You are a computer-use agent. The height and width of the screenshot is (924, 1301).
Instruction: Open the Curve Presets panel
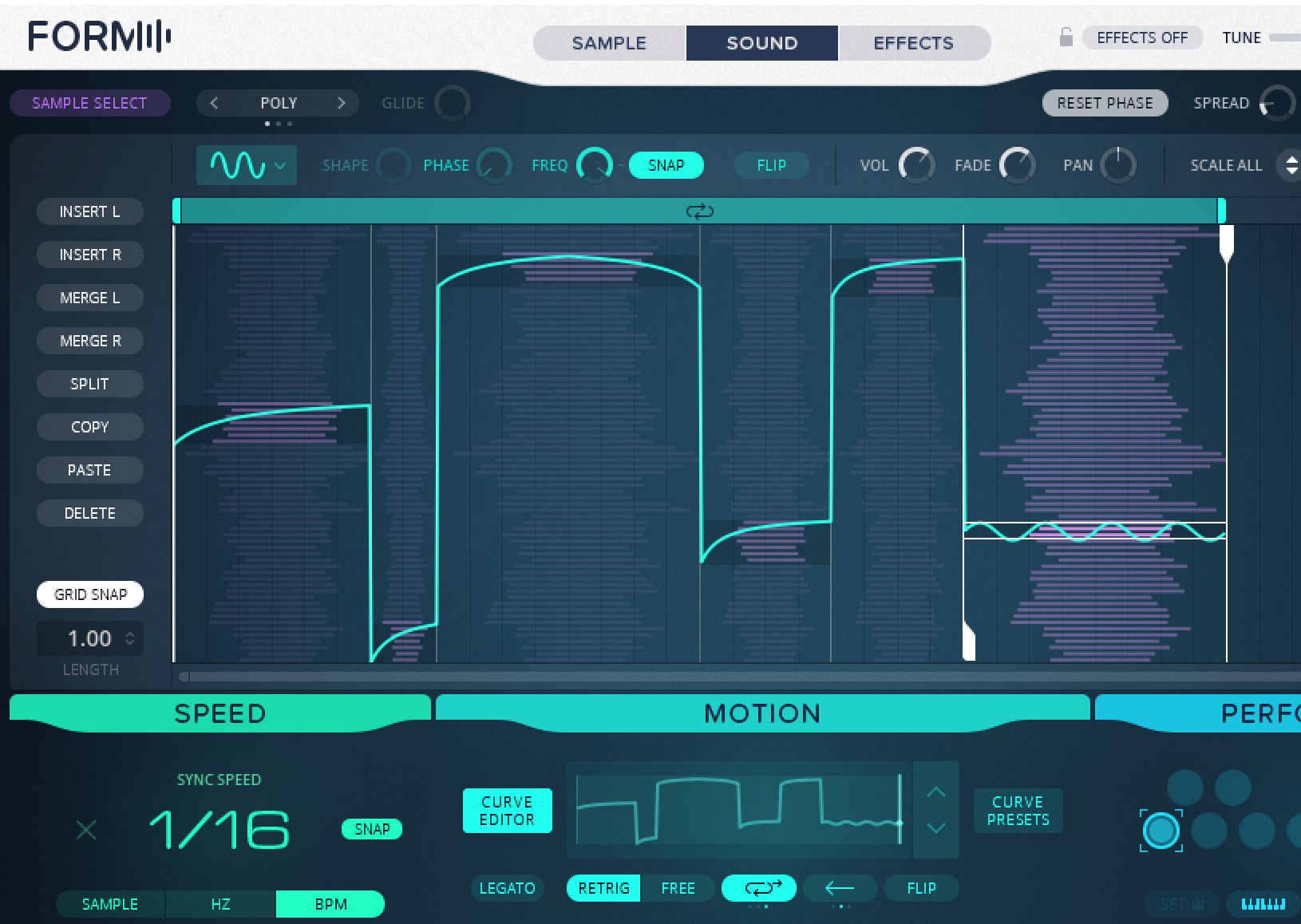click(x=1018, y=810)
